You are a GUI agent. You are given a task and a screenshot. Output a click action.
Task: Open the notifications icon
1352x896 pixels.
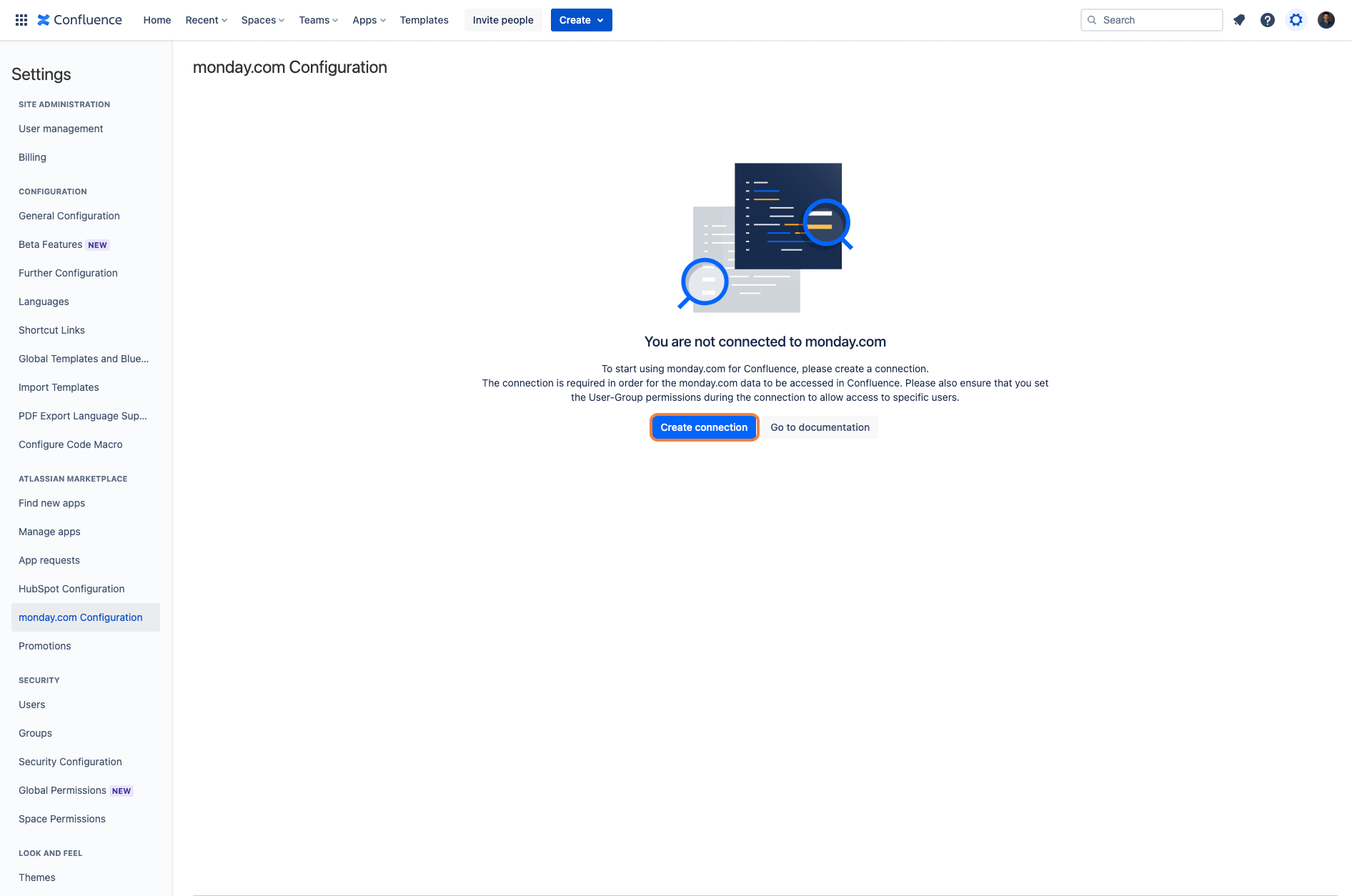tap(1239, 20)
